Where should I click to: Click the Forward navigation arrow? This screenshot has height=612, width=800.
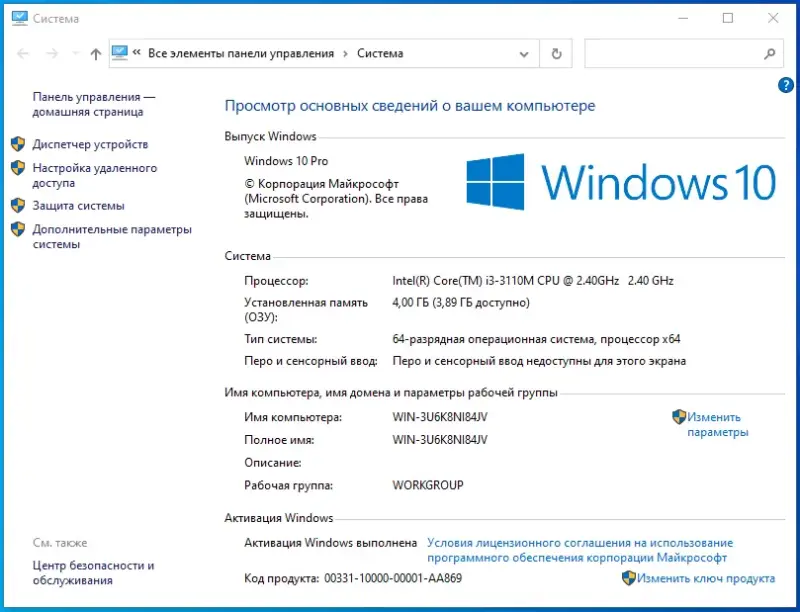pyautogui.click(x=52, y=54)
